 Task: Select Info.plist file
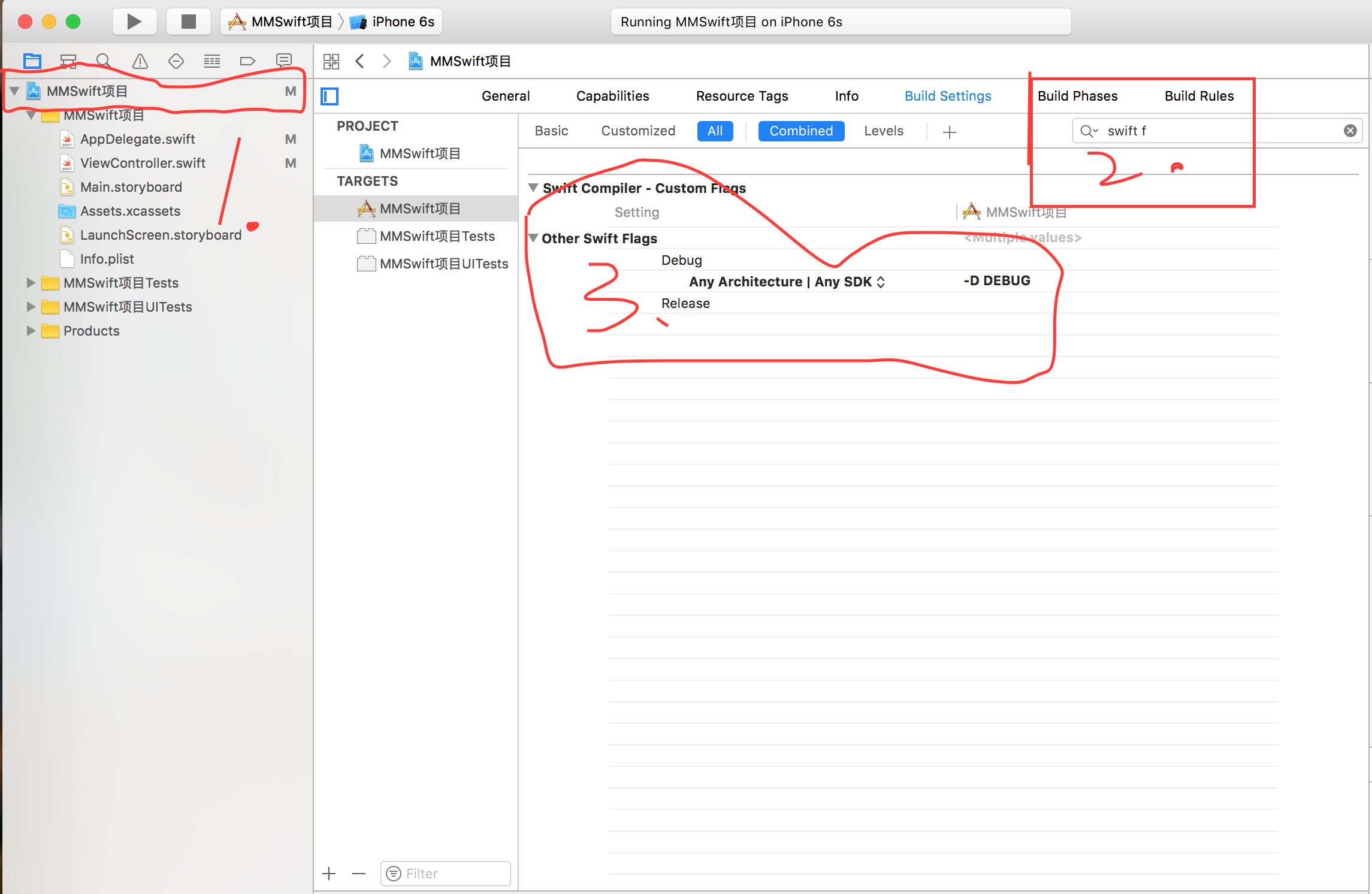[107, 259]
